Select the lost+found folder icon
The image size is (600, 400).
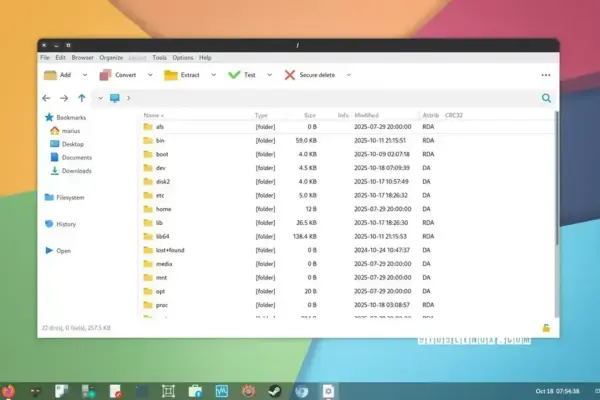148,250
